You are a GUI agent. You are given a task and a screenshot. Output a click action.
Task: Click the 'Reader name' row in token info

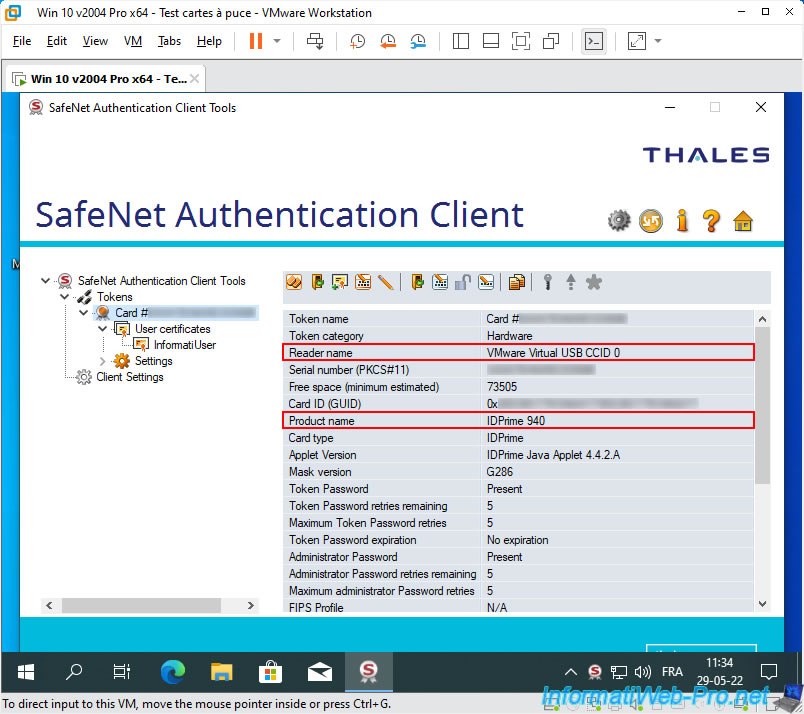click(518, 352)
